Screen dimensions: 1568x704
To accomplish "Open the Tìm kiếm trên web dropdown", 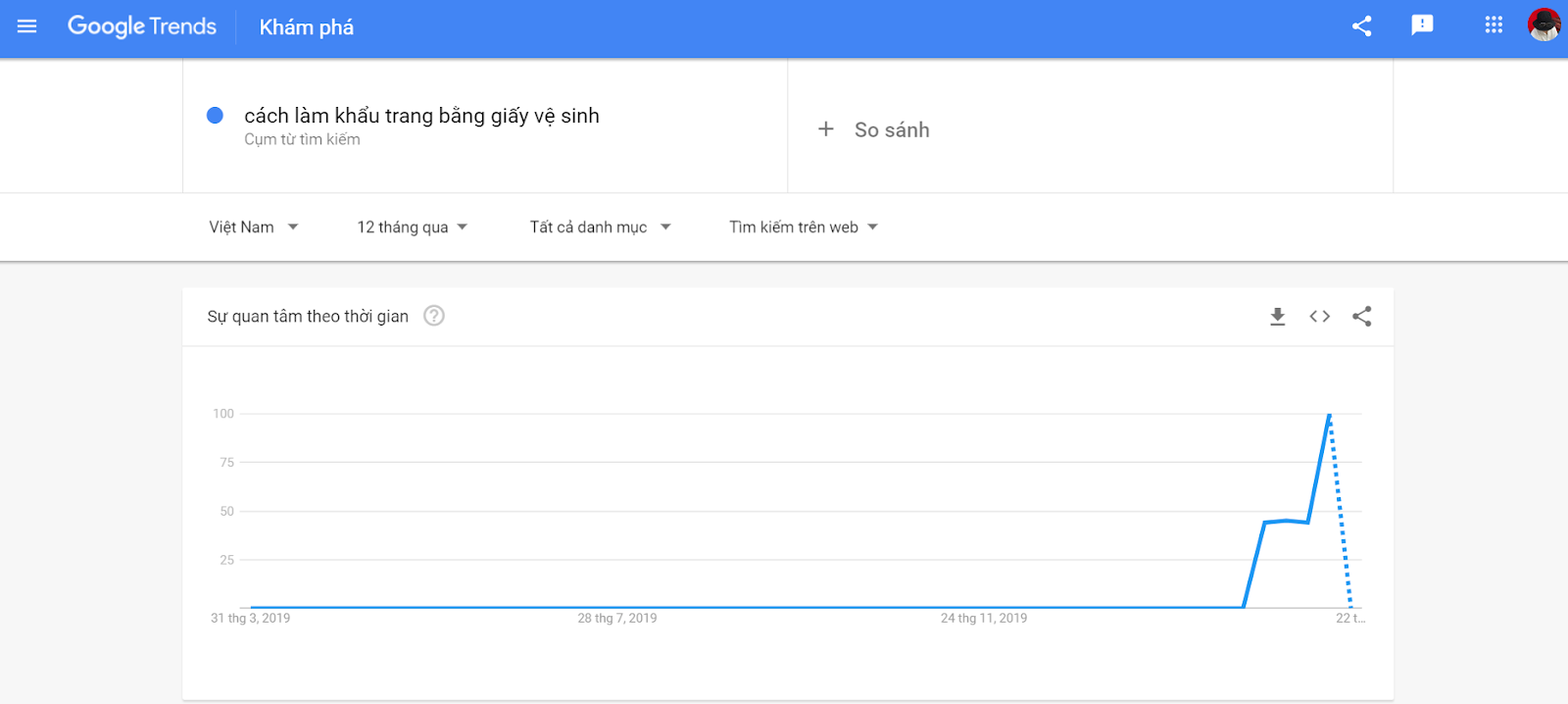I will coord(803,227).
